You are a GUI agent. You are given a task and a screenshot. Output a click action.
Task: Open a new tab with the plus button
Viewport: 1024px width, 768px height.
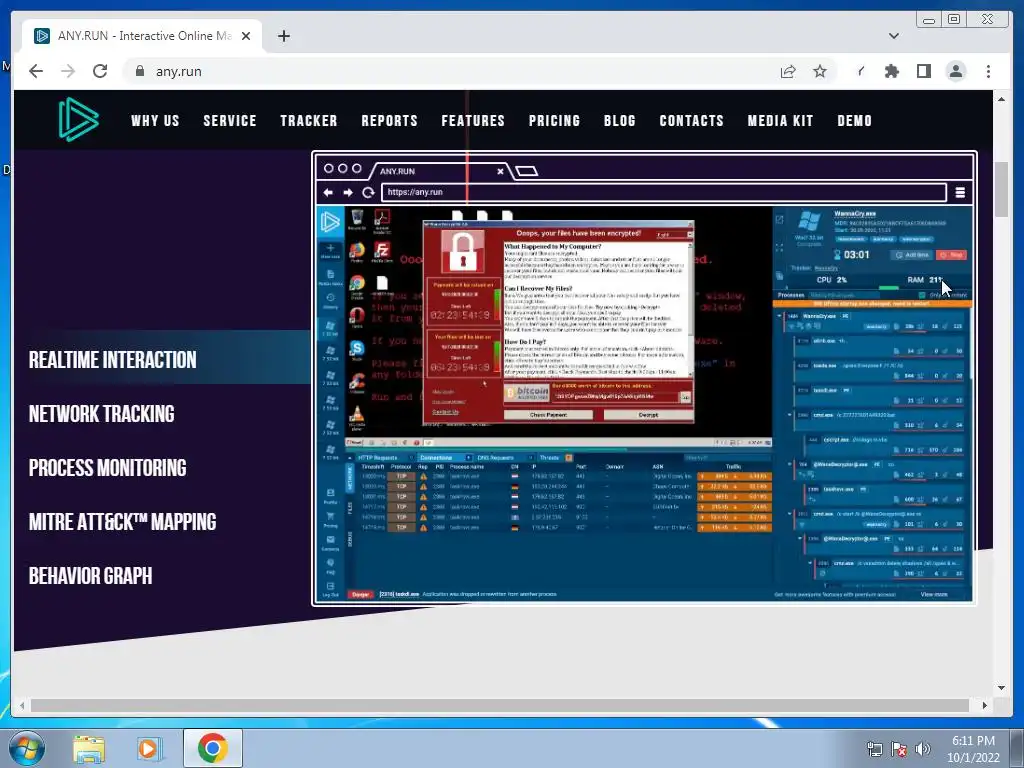click(x=283, y=36)
